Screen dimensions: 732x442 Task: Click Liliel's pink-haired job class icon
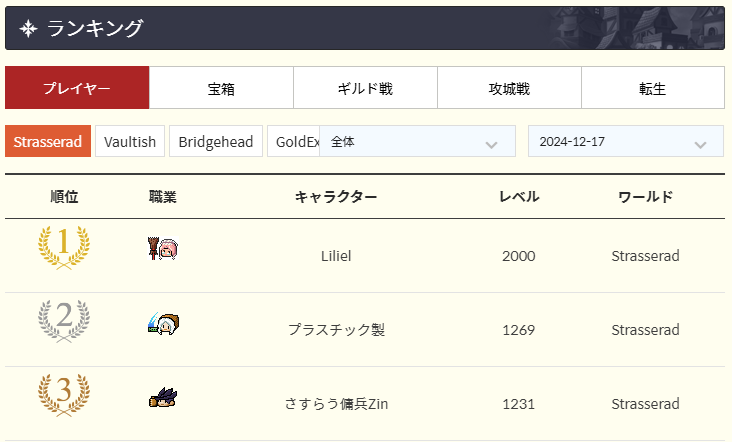[x=163, y=248]
